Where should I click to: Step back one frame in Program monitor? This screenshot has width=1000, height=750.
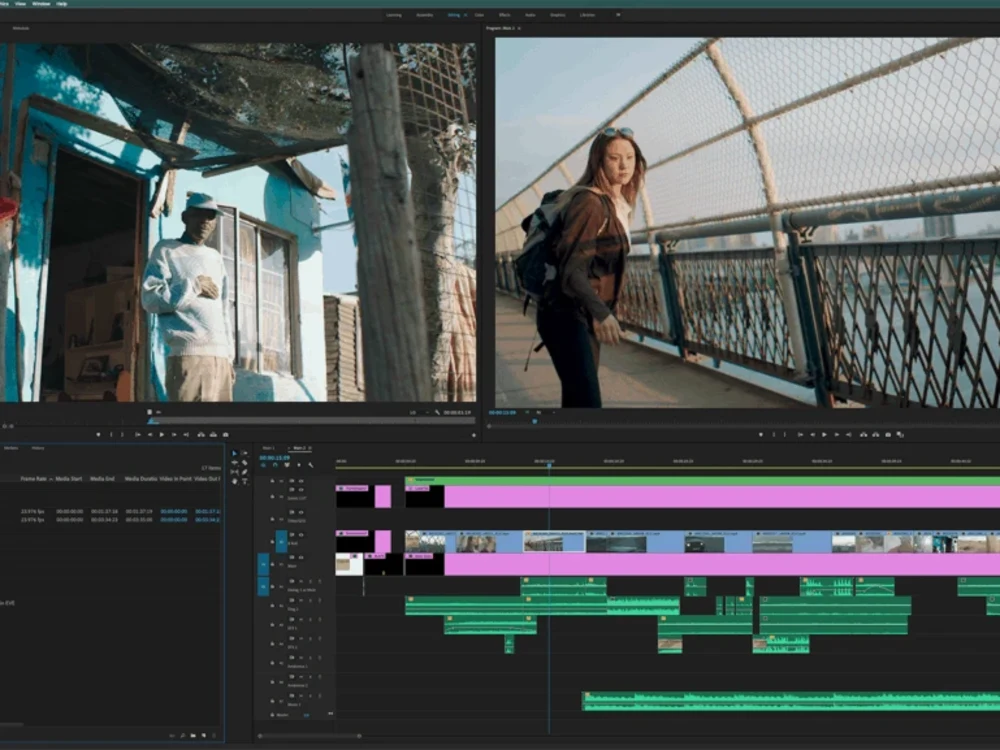pos(812,434)
